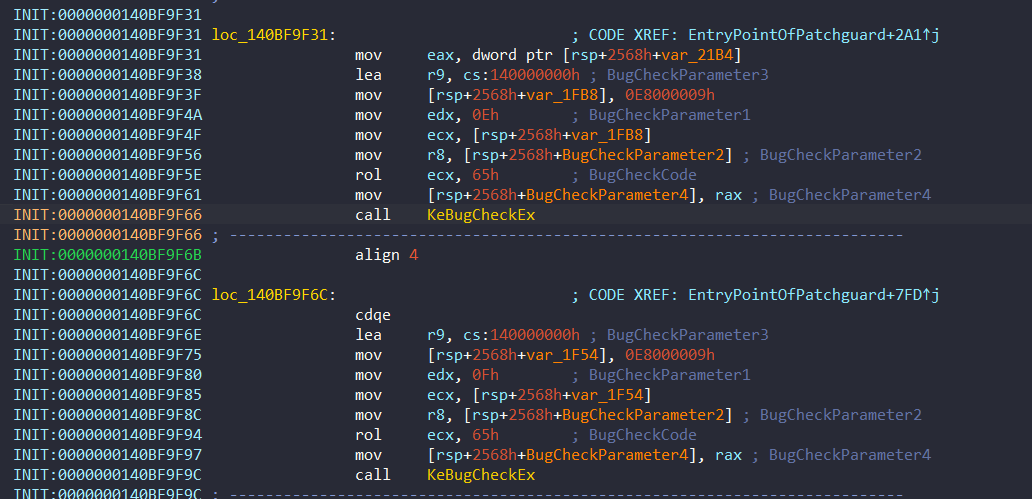
Task: Click the green address INIT:0000000140BF9F6B
Action: [107, 255]
